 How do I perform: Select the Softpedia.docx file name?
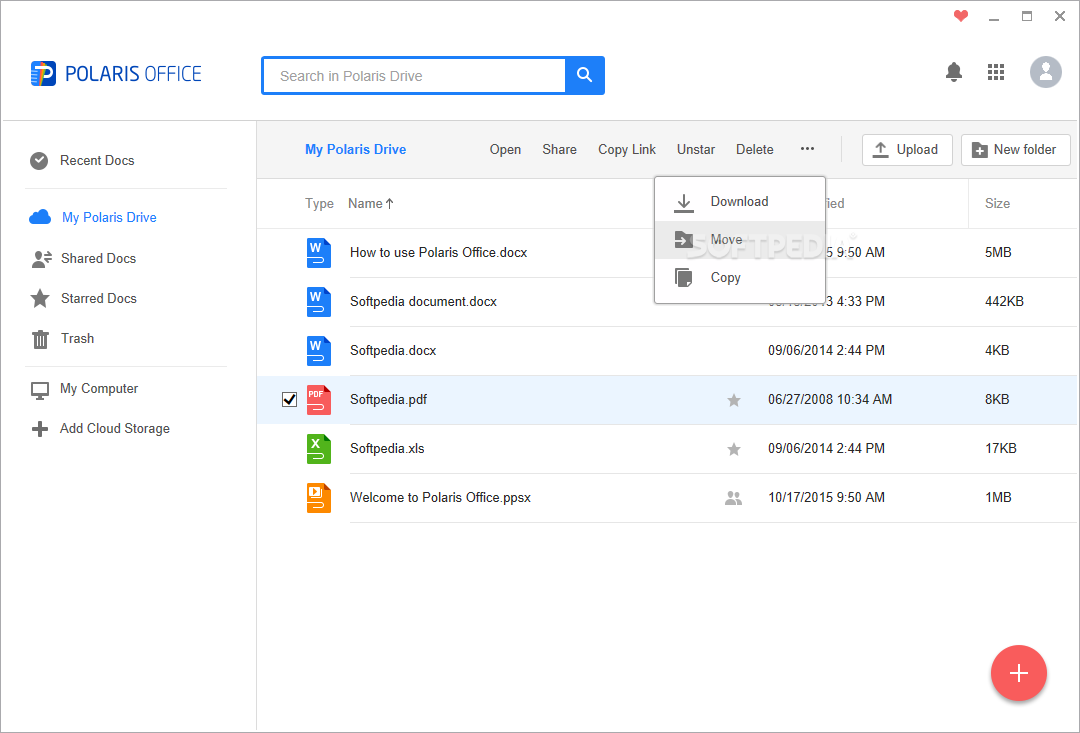point(393,351)
